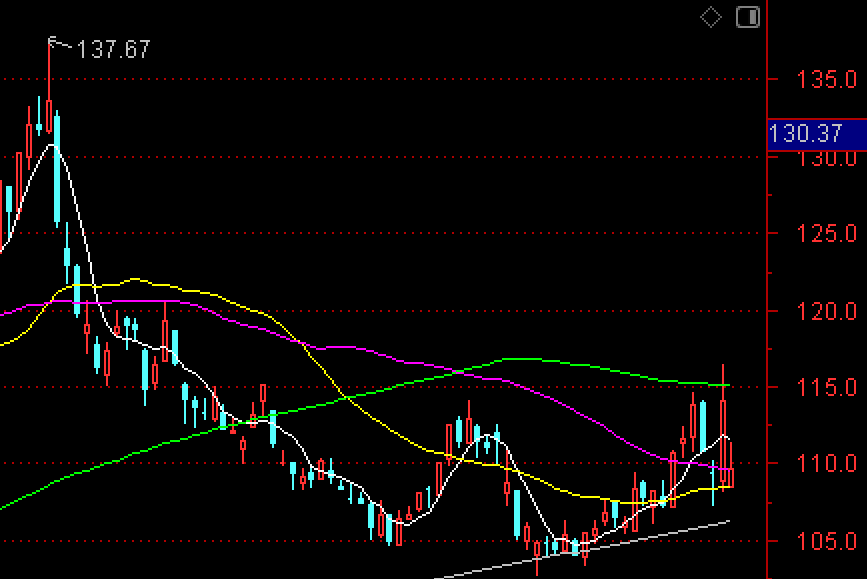Viewport: 867px width, 579px height.
Task: Click the 110.0 price axis label
Action: click(827, 463)
